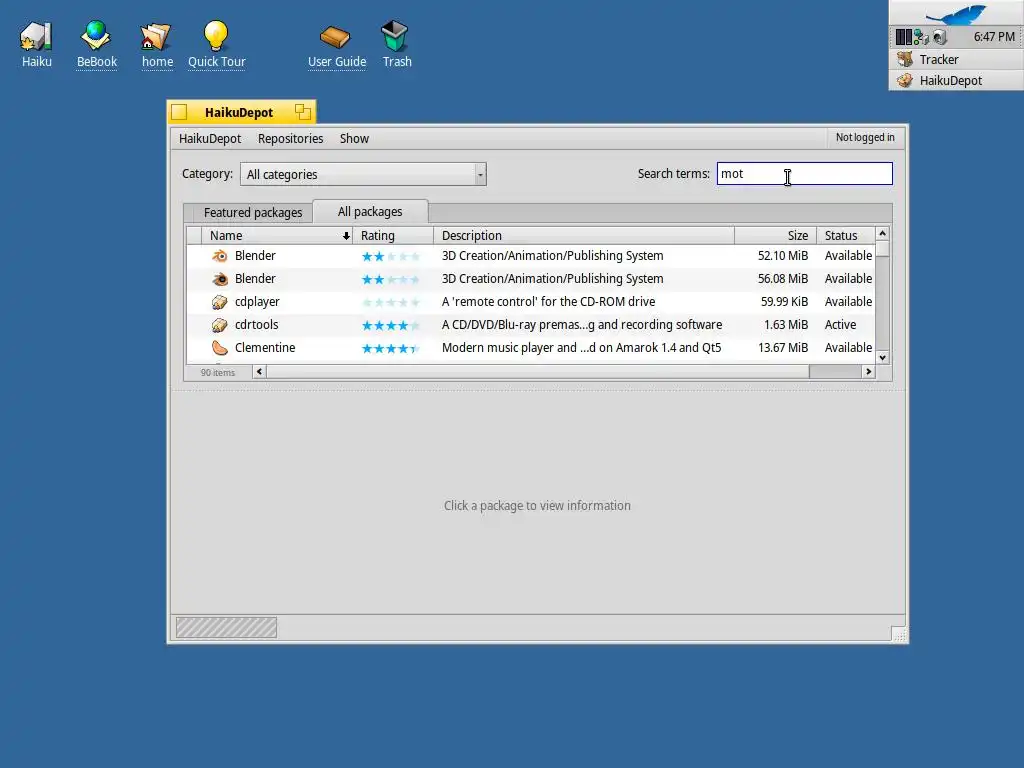This screenshot has height=768, width=1024.
Task: Switch to HaikuDepot in the Deskbar
Action: pos(956,80)
